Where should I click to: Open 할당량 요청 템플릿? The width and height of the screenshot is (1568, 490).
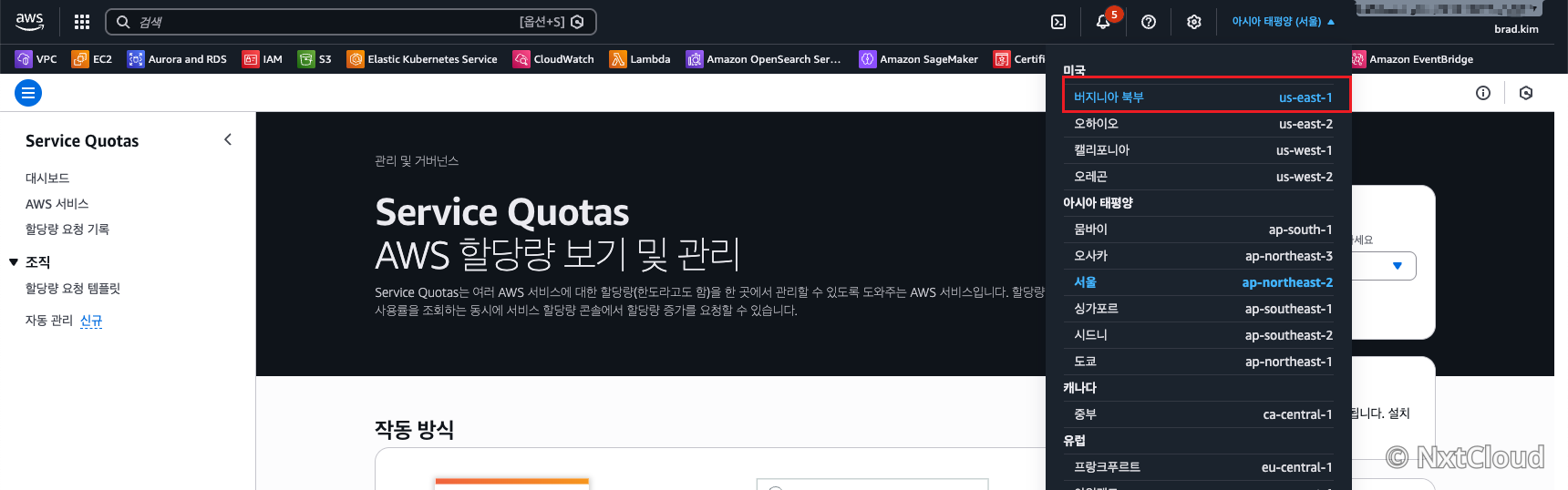click(x=73, y=289)
